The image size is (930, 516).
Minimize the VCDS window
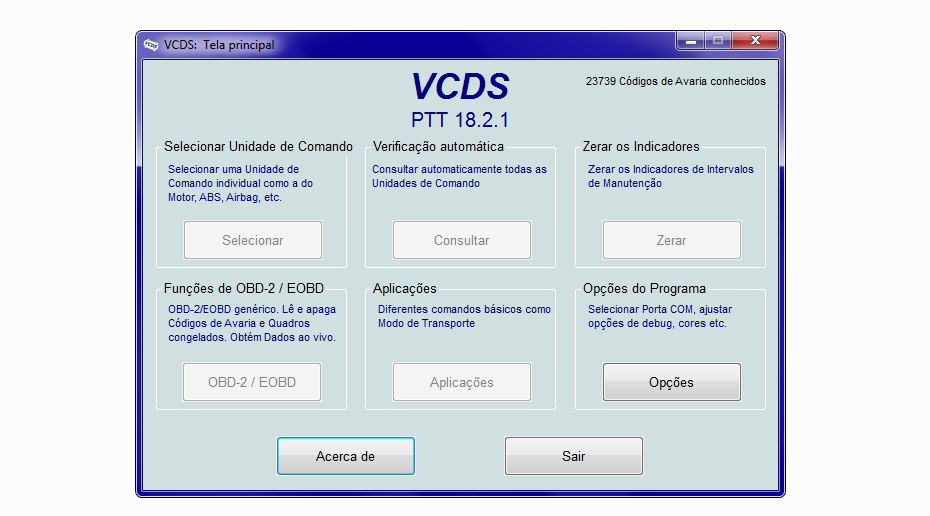[690, 40]
